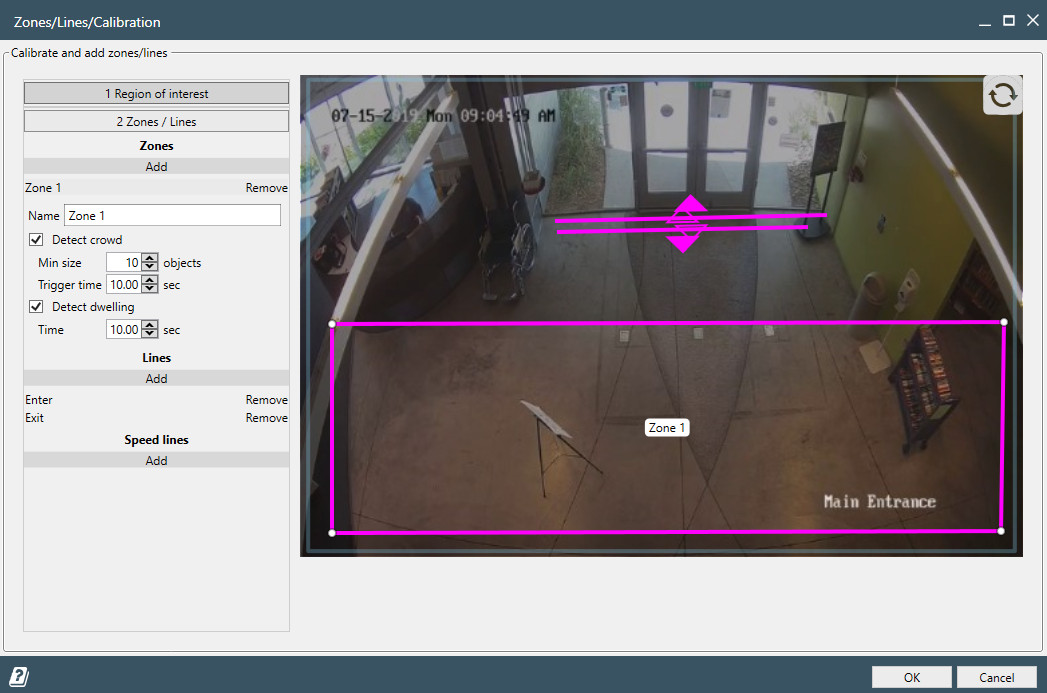Decrease the crowd Trigger time value
The width and height of the screenshot is (1047, 693).
click(150, 289)
